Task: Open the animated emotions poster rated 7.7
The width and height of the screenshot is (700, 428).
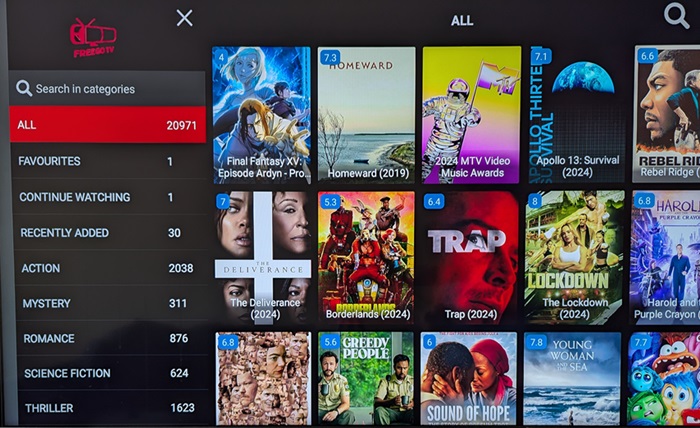Action: pyautogui.click(x=664, y=378)
